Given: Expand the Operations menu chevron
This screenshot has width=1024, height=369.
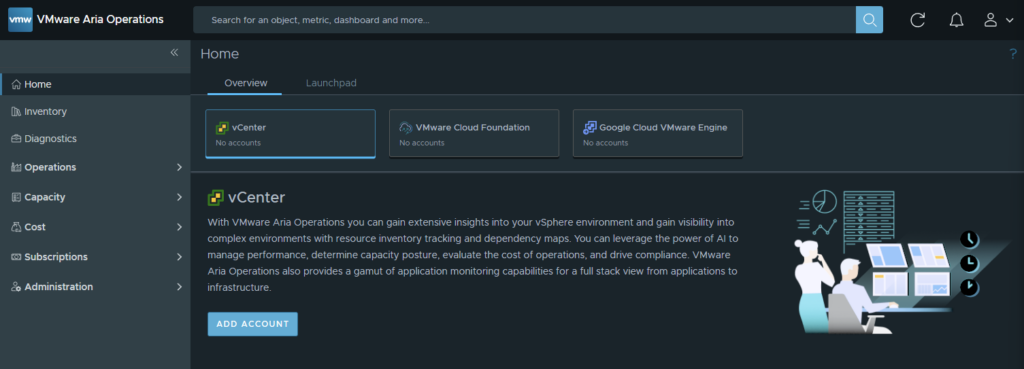Looking at the screenshot, I should [180, 167].
